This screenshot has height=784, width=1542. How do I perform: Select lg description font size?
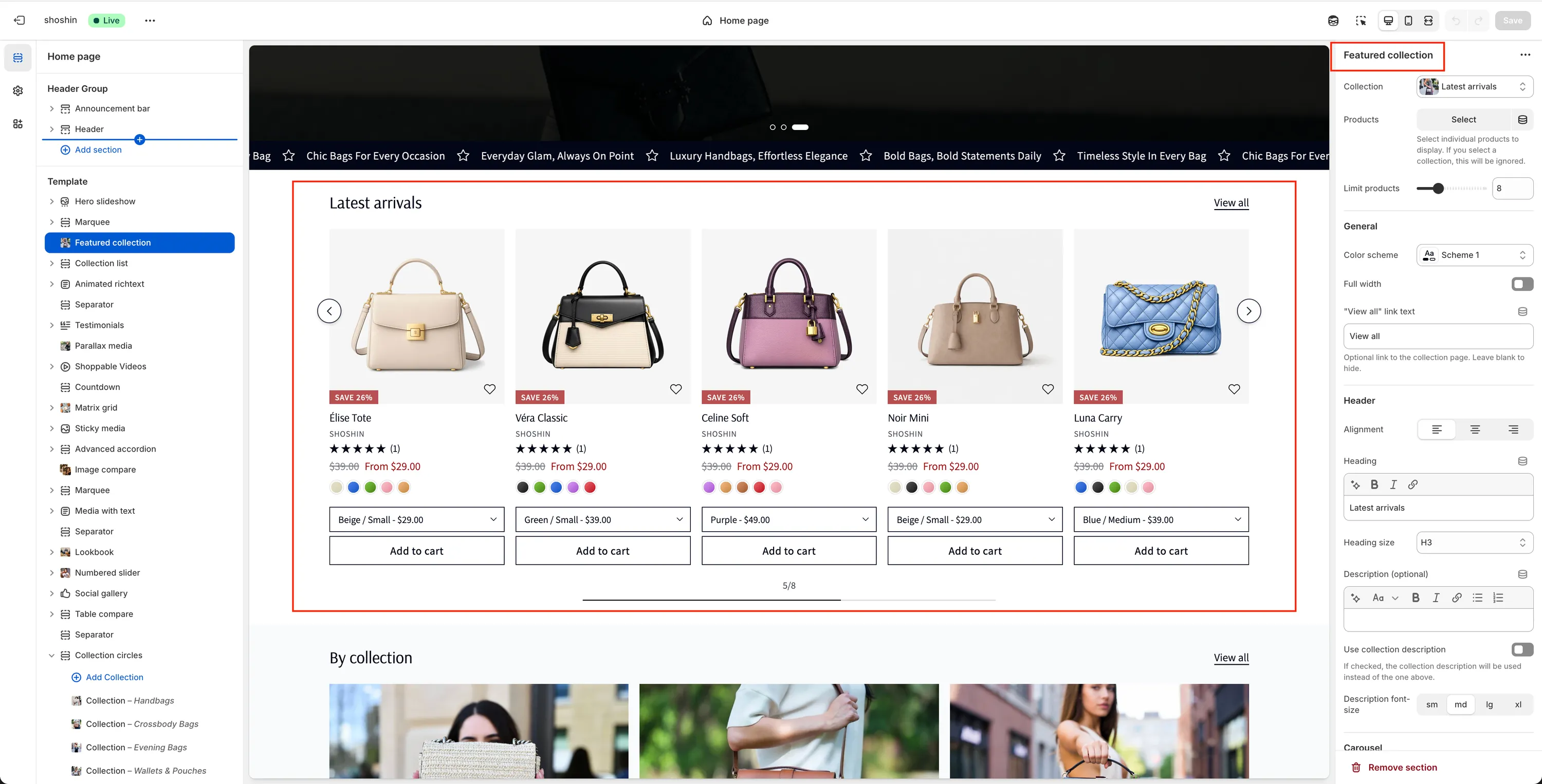[x=1490, y=704]
